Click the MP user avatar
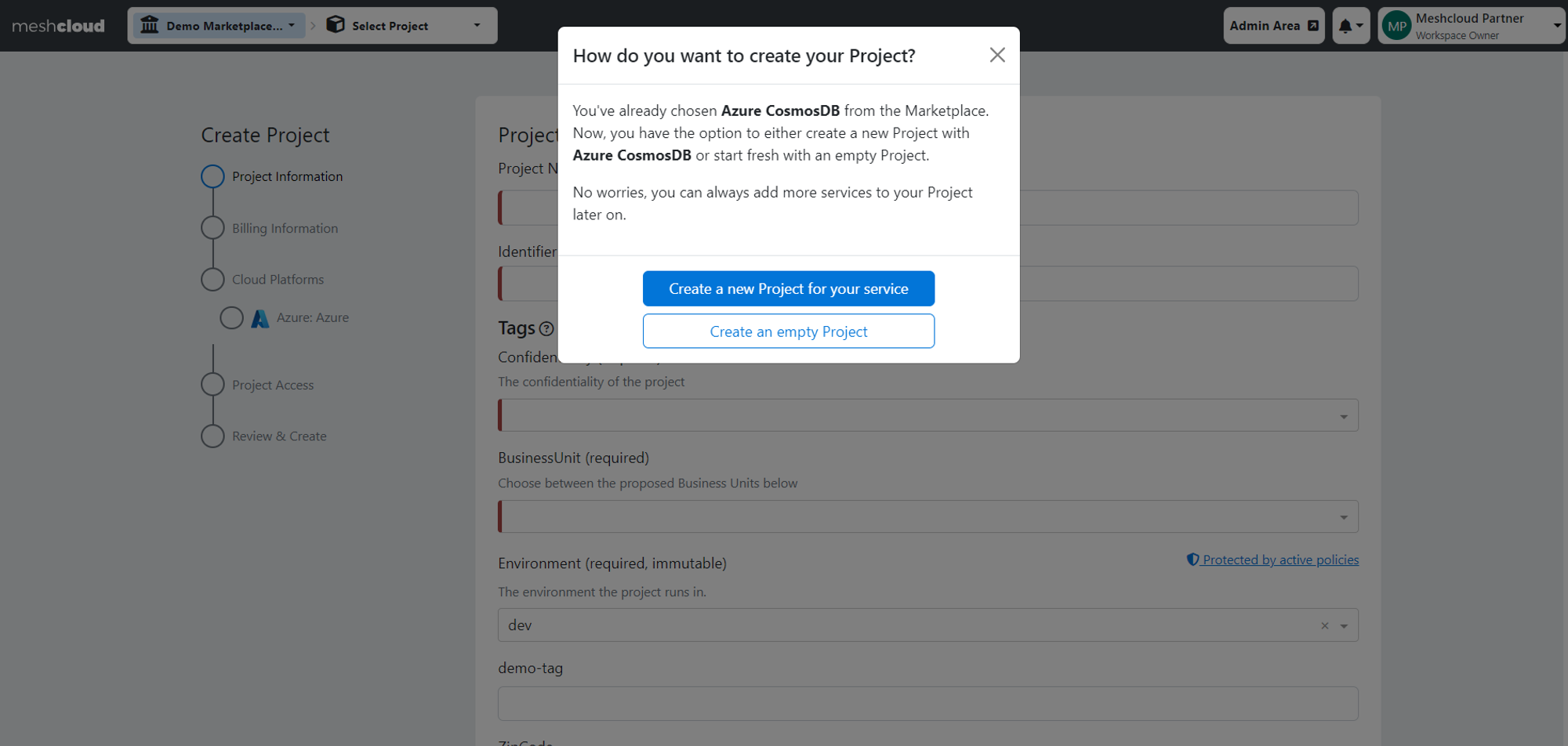1568x746 pixels. click(1397, 26)
